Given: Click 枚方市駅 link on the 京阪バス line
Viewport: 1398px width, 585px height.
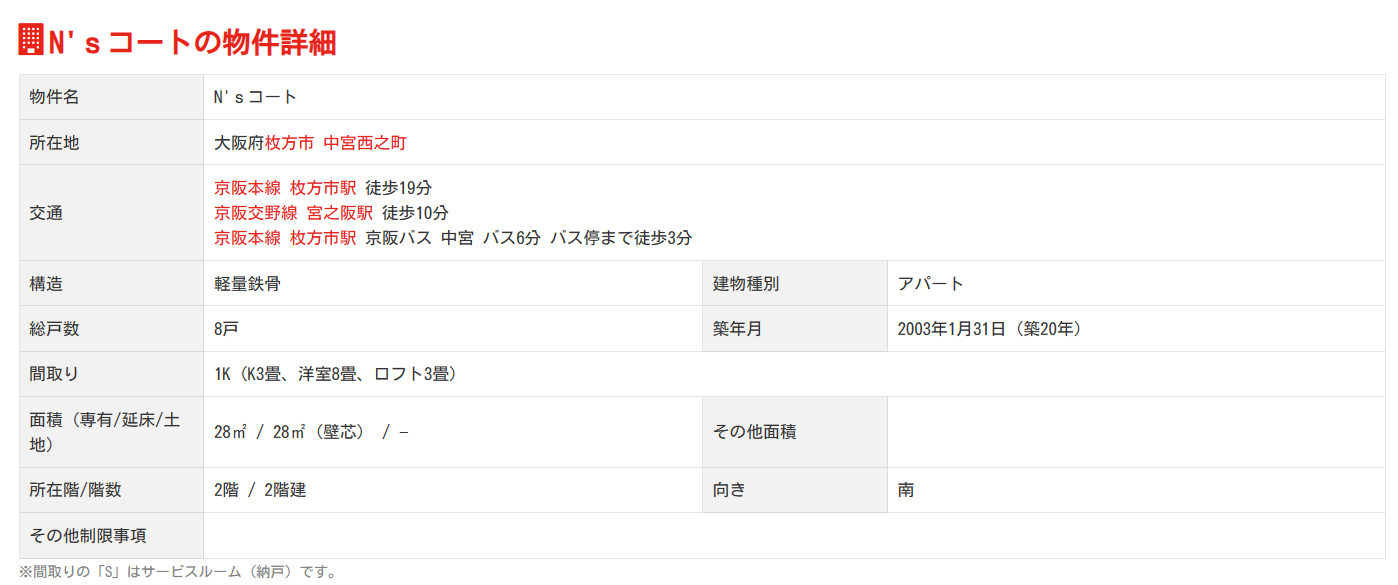Looking at the screenshot, I should (323, 238).
